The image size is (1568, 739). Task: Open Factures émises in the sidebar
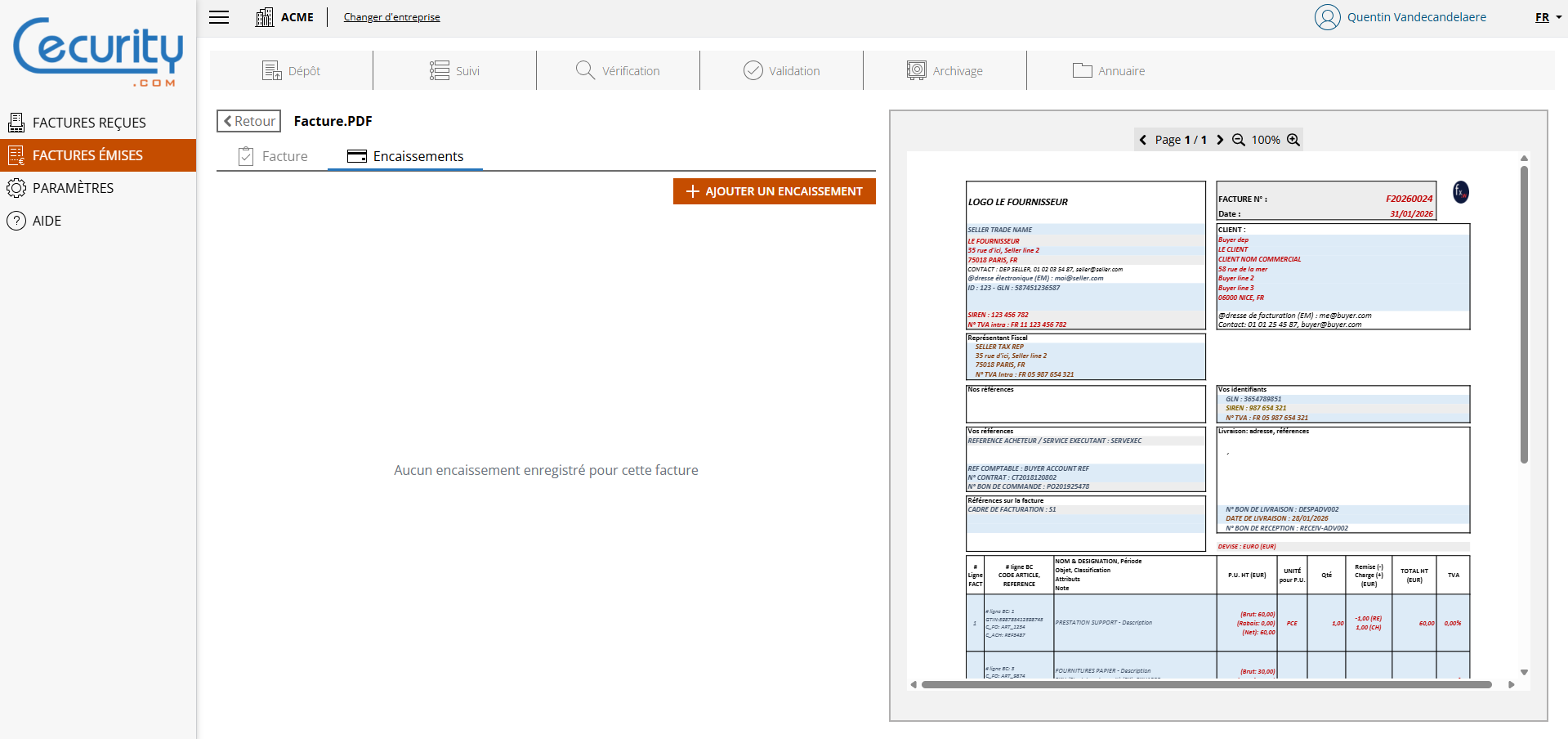98,155
